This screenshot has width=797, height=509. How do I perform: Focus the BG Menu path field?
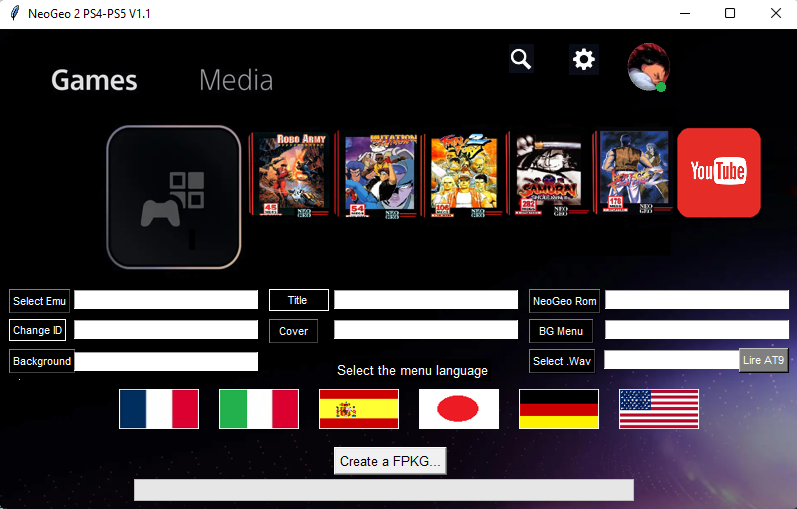pos(697,330)
